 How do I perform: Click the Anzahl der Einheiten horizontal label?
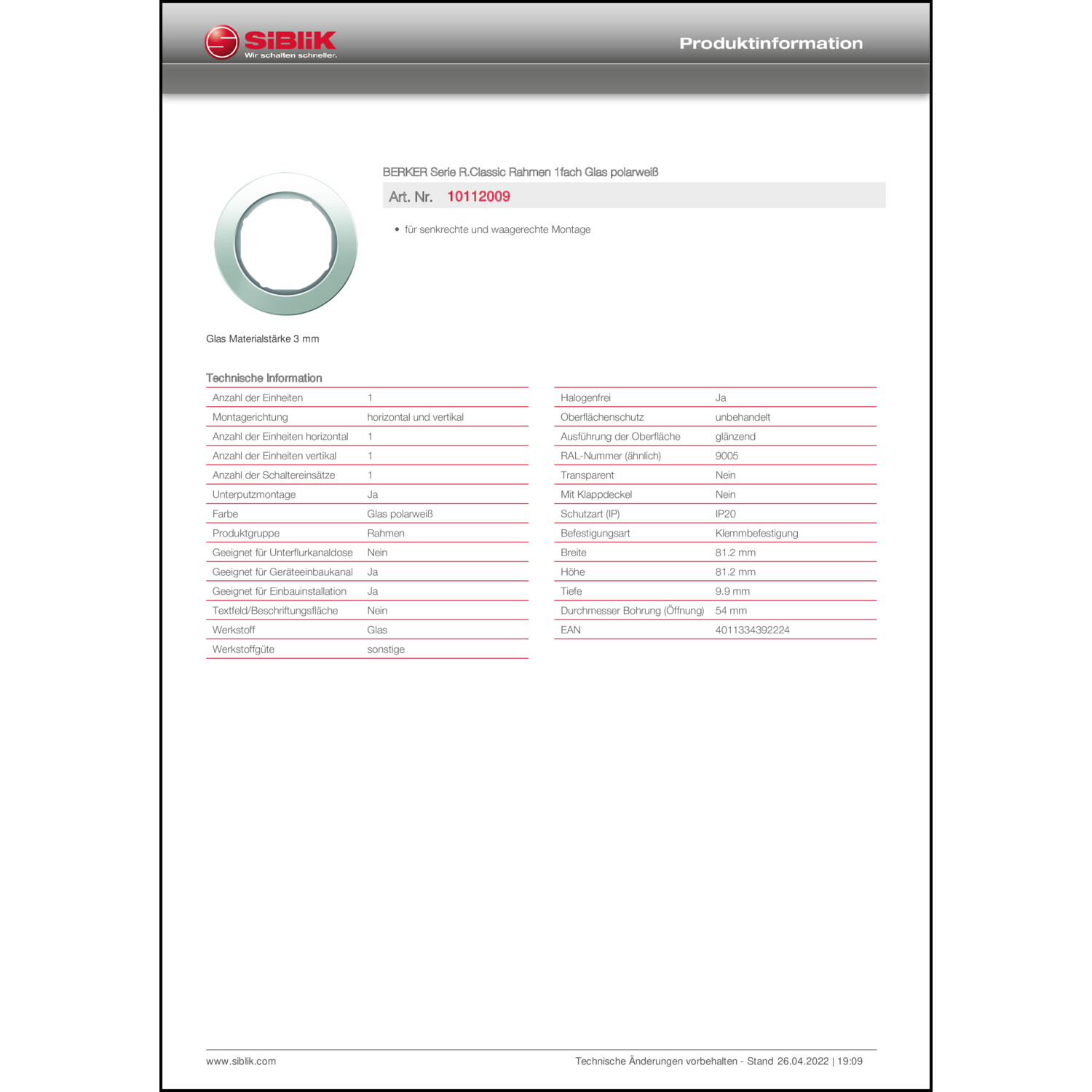pos(280,436)
